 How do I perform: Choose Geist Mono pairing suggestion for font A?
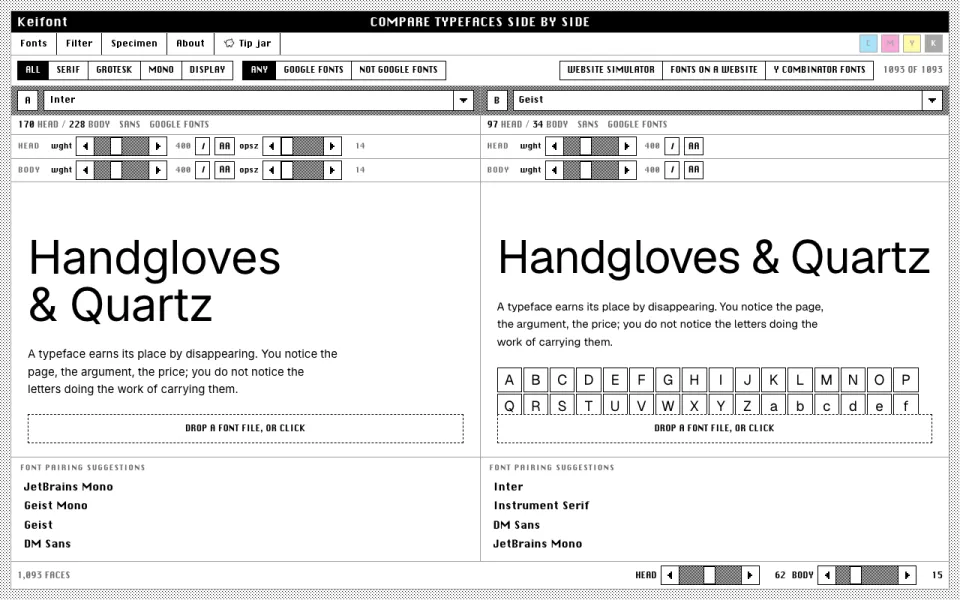pos(56,506)
